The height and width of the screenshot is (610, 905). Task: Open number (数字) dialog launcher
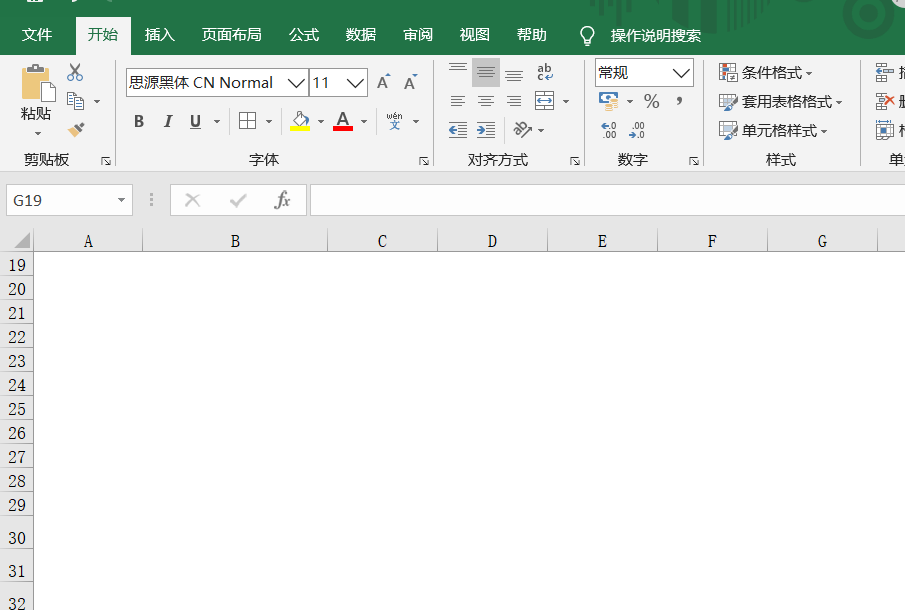coord(694,161)
